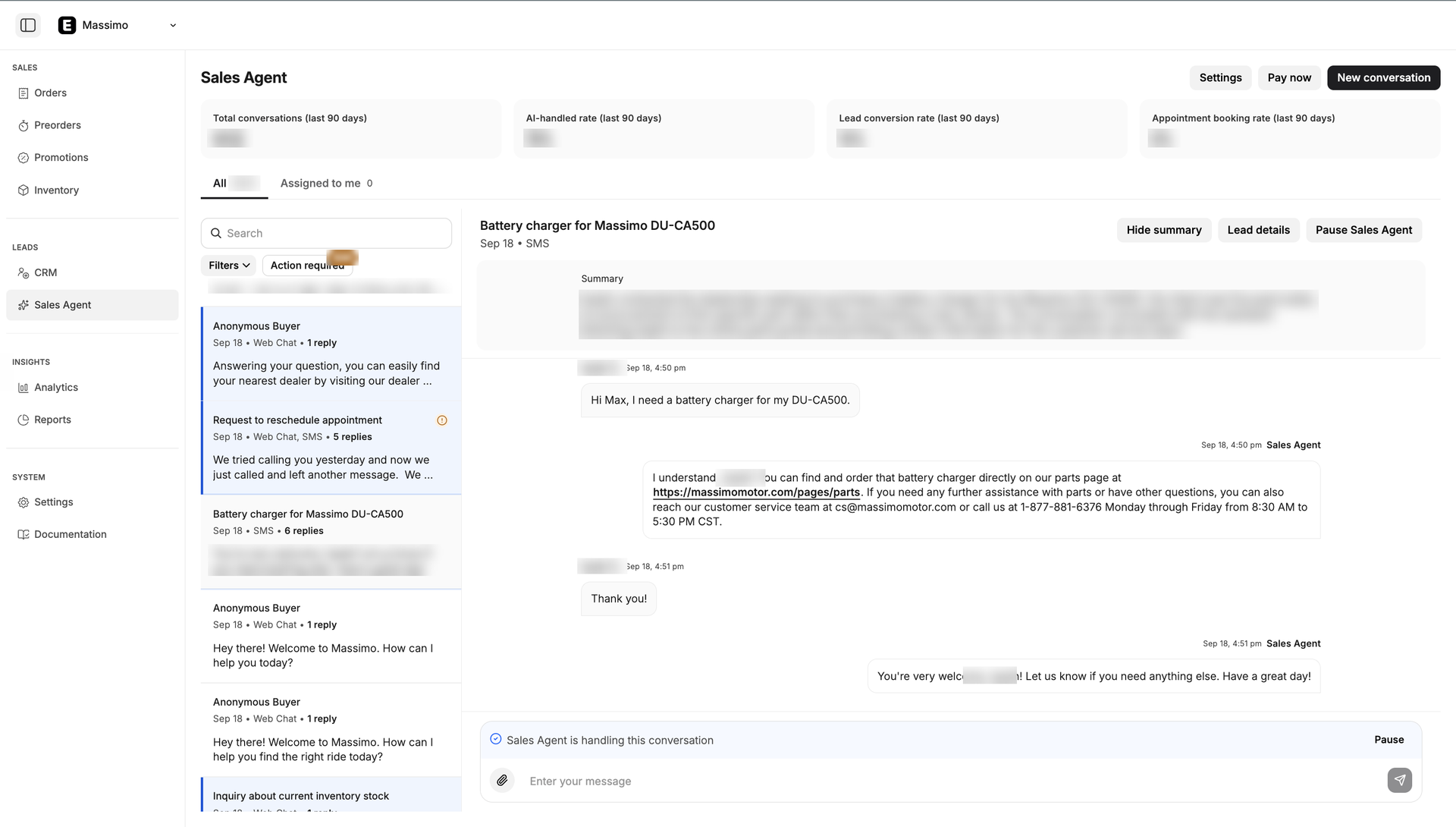Click the Settings gear icon in sidebar
The image size is (1456, 827).
point(24,503)
